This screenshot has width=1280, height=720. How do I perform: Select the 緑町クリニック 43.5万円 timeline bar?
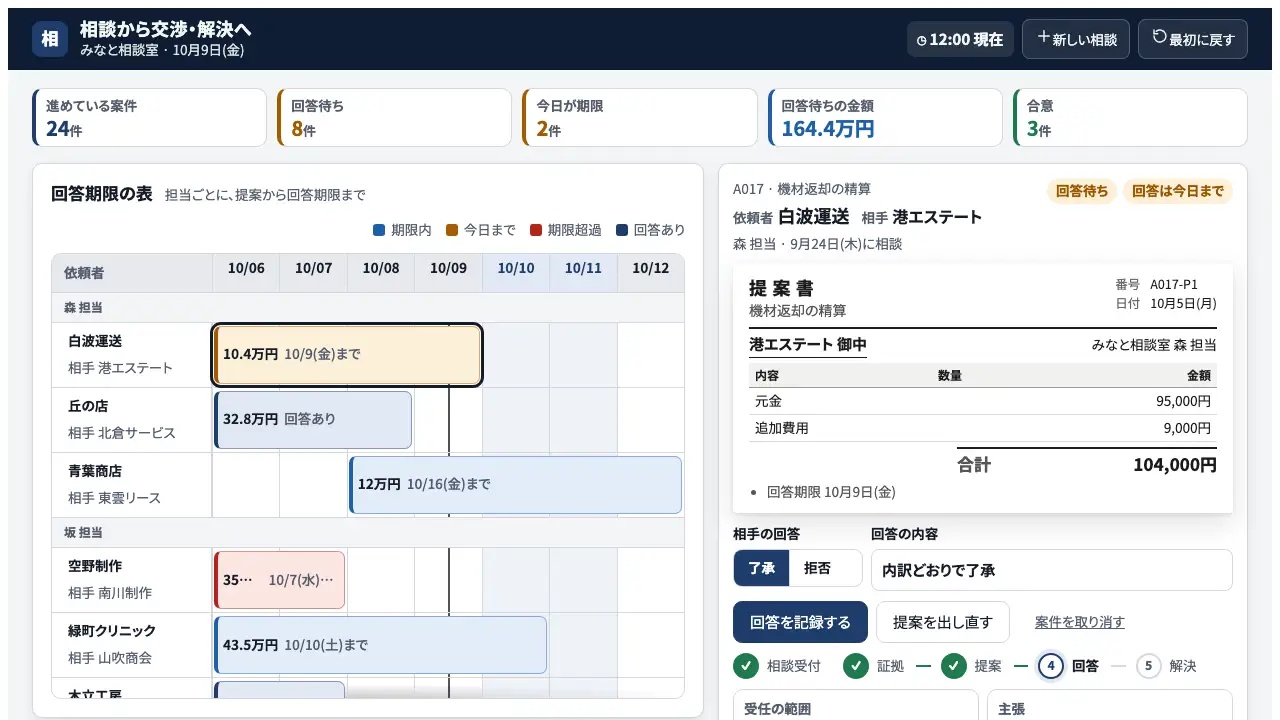380,645
